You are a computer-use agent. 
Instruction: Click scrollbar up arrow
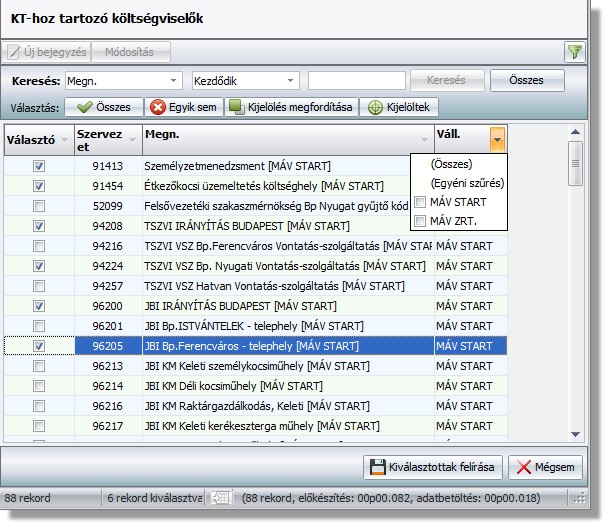tap(575, 132)
